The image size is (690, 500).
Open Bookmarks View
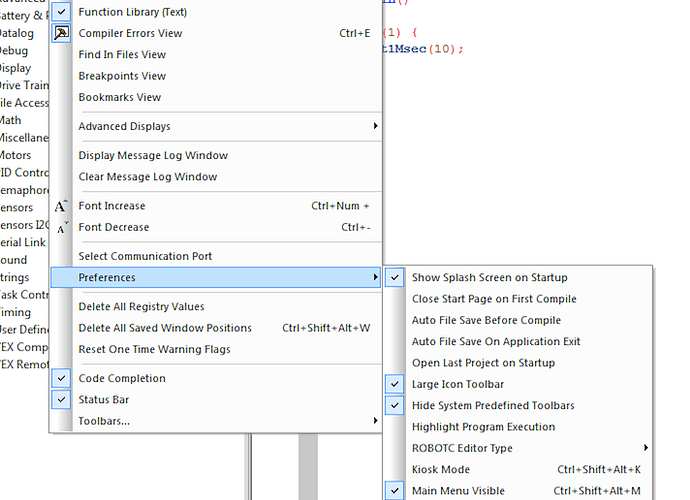(216, 97)
